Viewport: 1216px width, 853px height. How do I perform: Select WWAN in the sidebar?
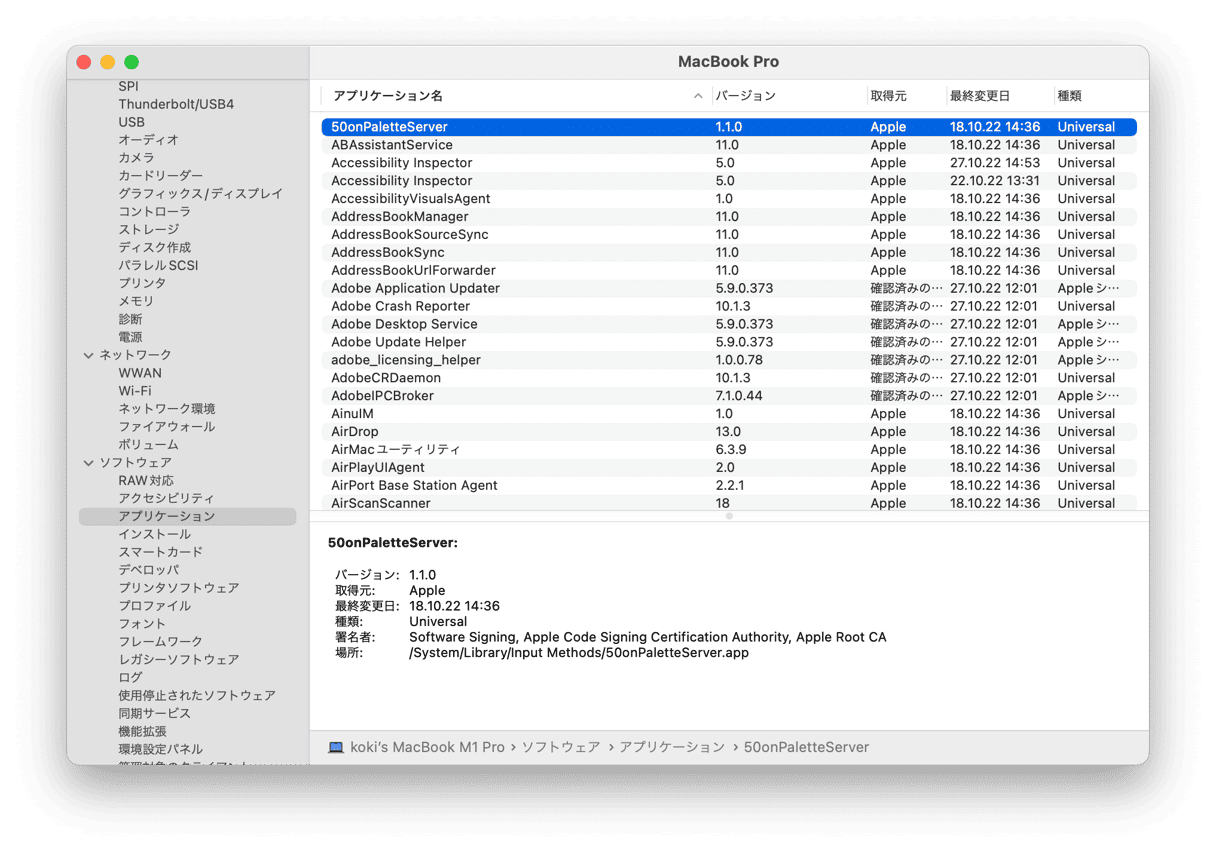[x=140, y=373]
